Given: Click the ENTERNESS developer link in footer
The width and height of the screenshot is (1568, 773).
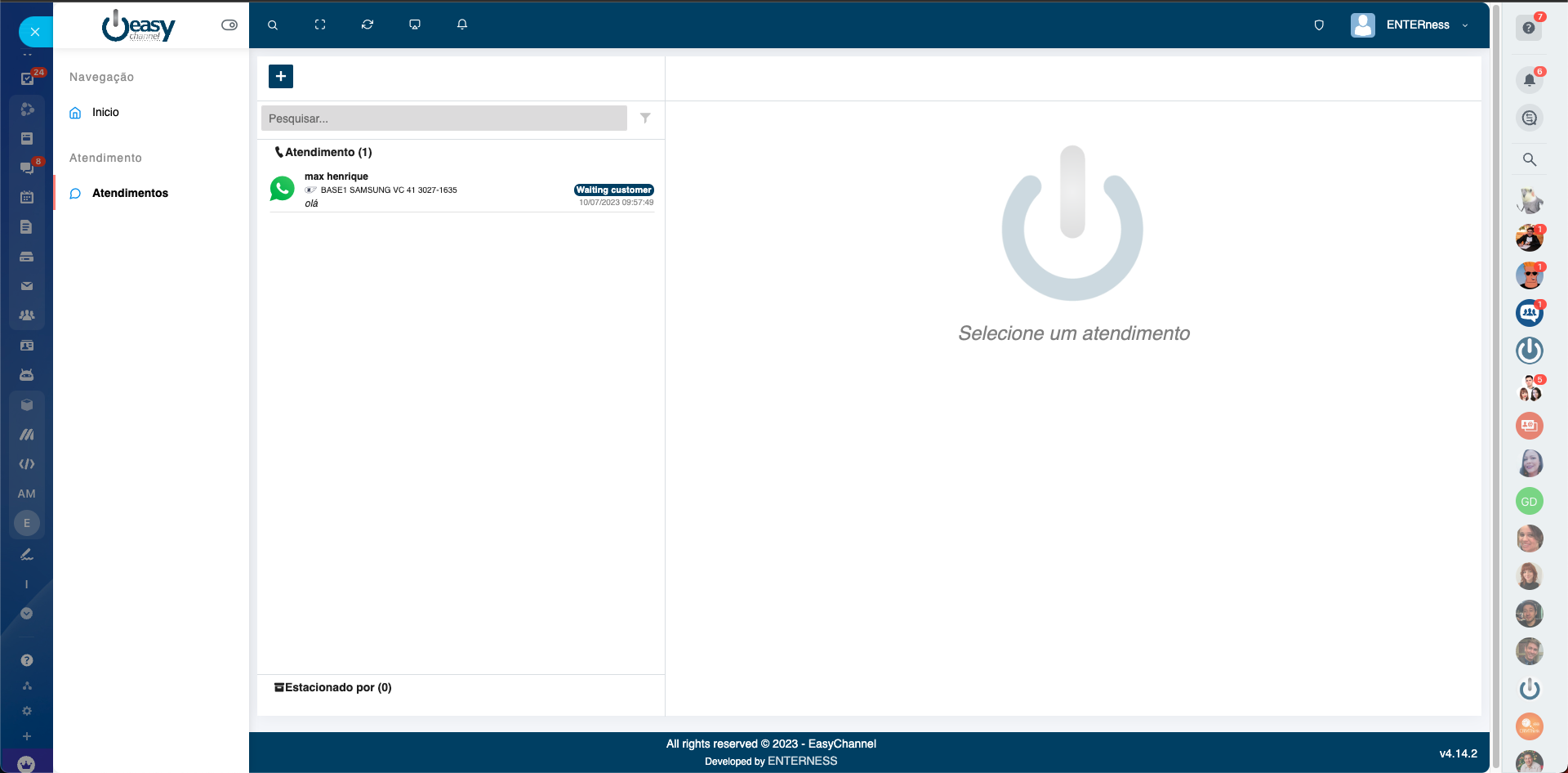Looking at the screenshot, I should (x=802, y=761).
